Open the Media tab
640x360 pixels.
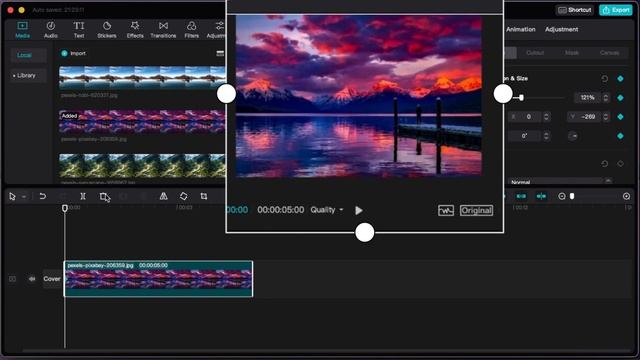coord(22,30)
